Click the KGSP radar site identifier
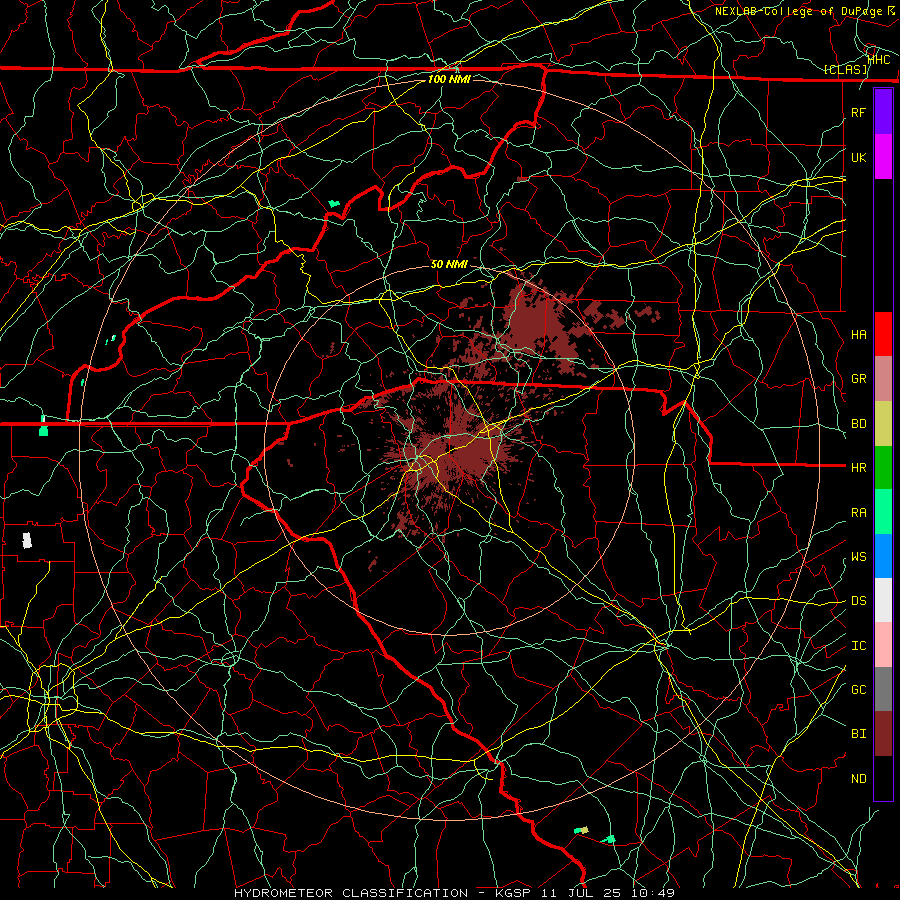This screenshot has height=900, width=900. [511, 893]
